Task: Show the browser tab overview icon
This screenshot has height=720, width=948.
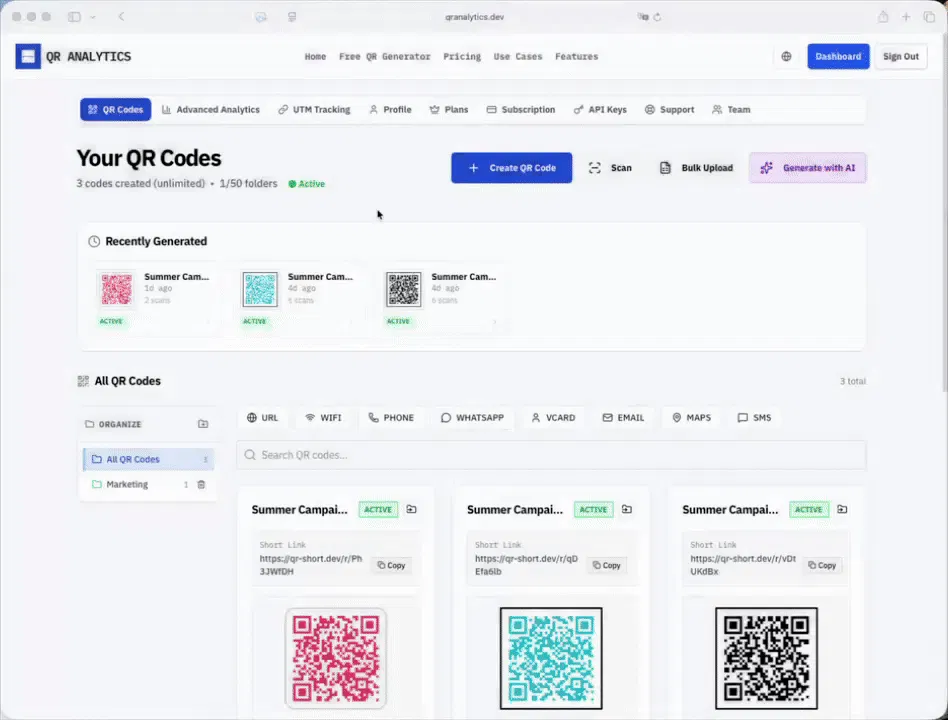Action: coord(929,17)
